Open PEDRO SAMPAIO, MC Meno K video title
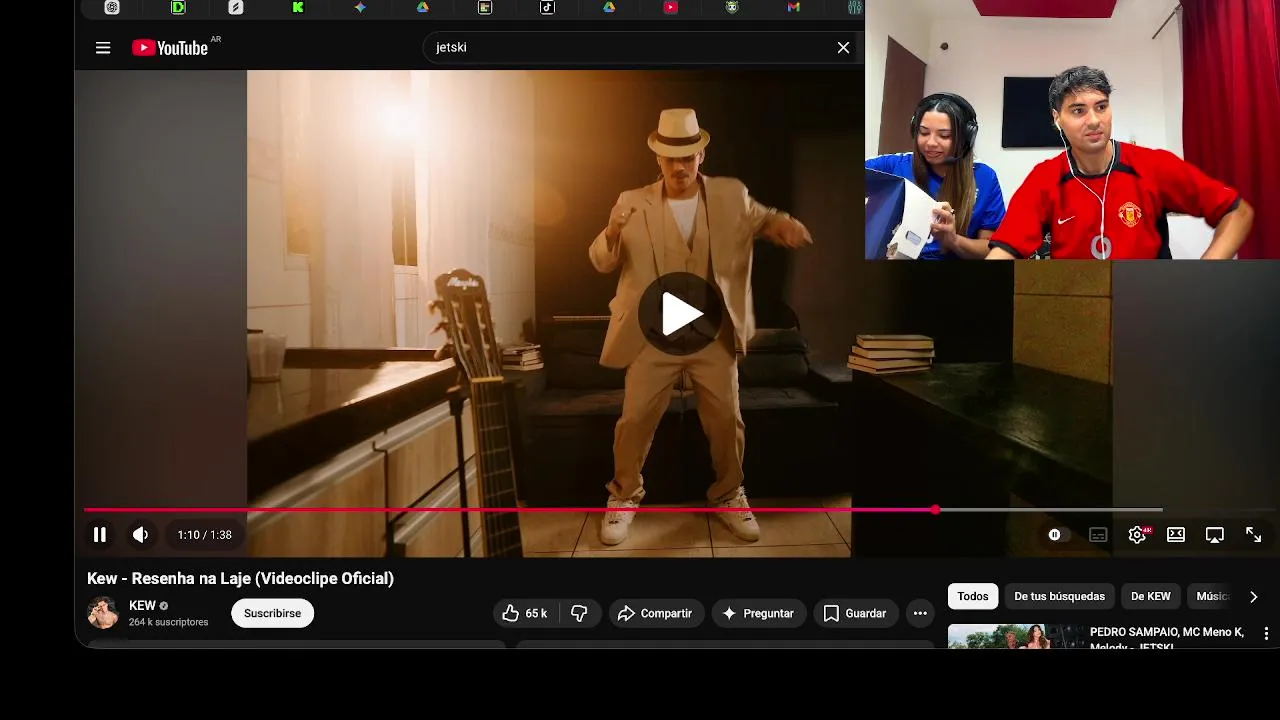Screen dimensions: 1280x720 point(1167,638)
